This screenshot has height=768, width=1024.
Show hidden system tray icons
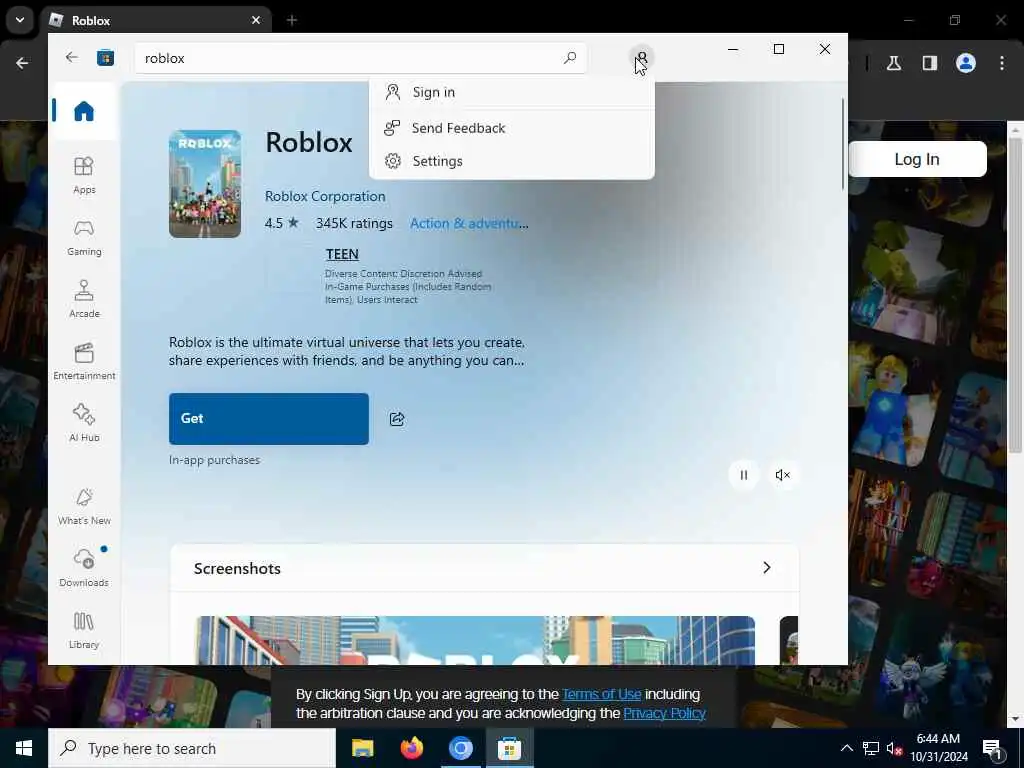846,748
